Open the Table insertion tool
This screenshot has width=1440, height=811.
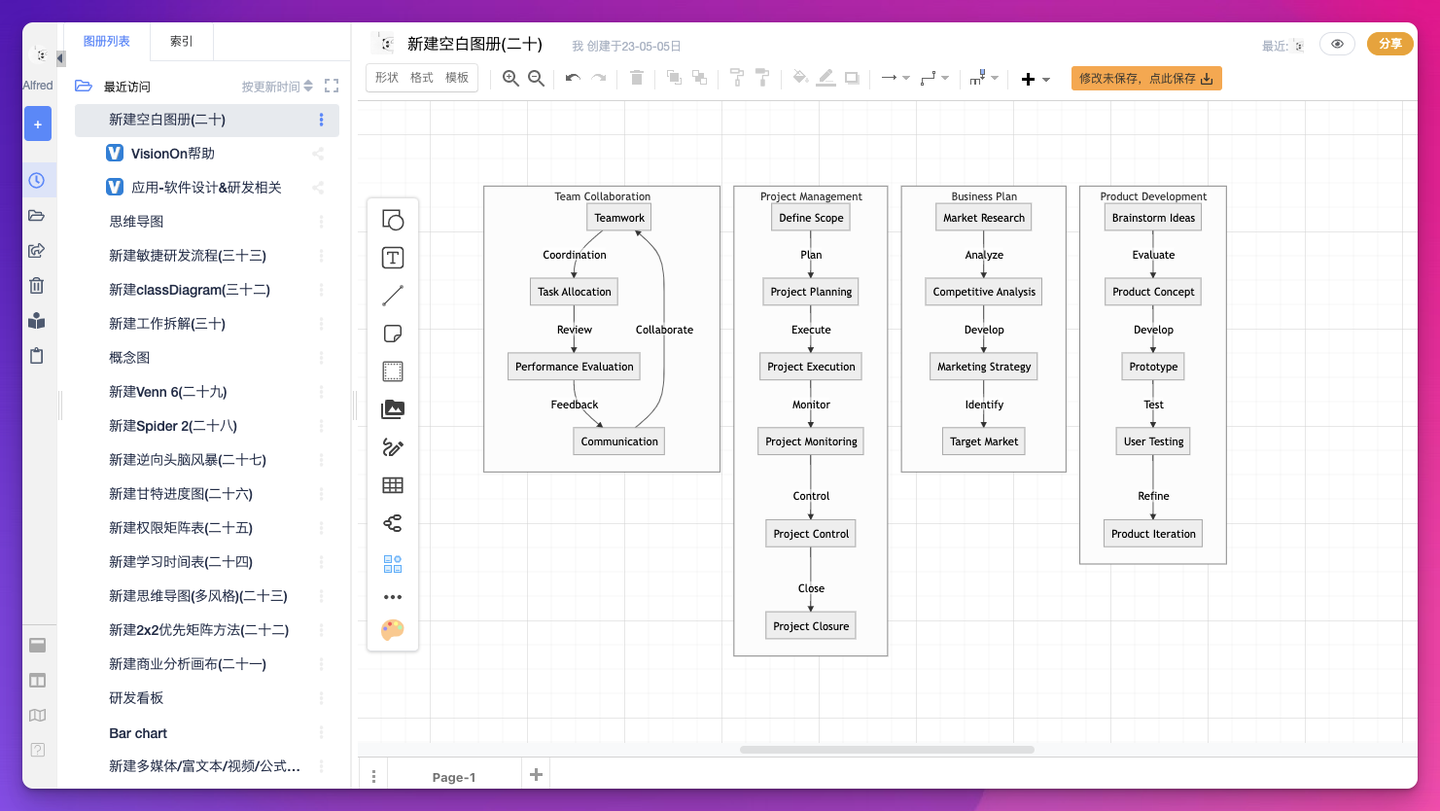pyautogui.click(x=393, y=485)
